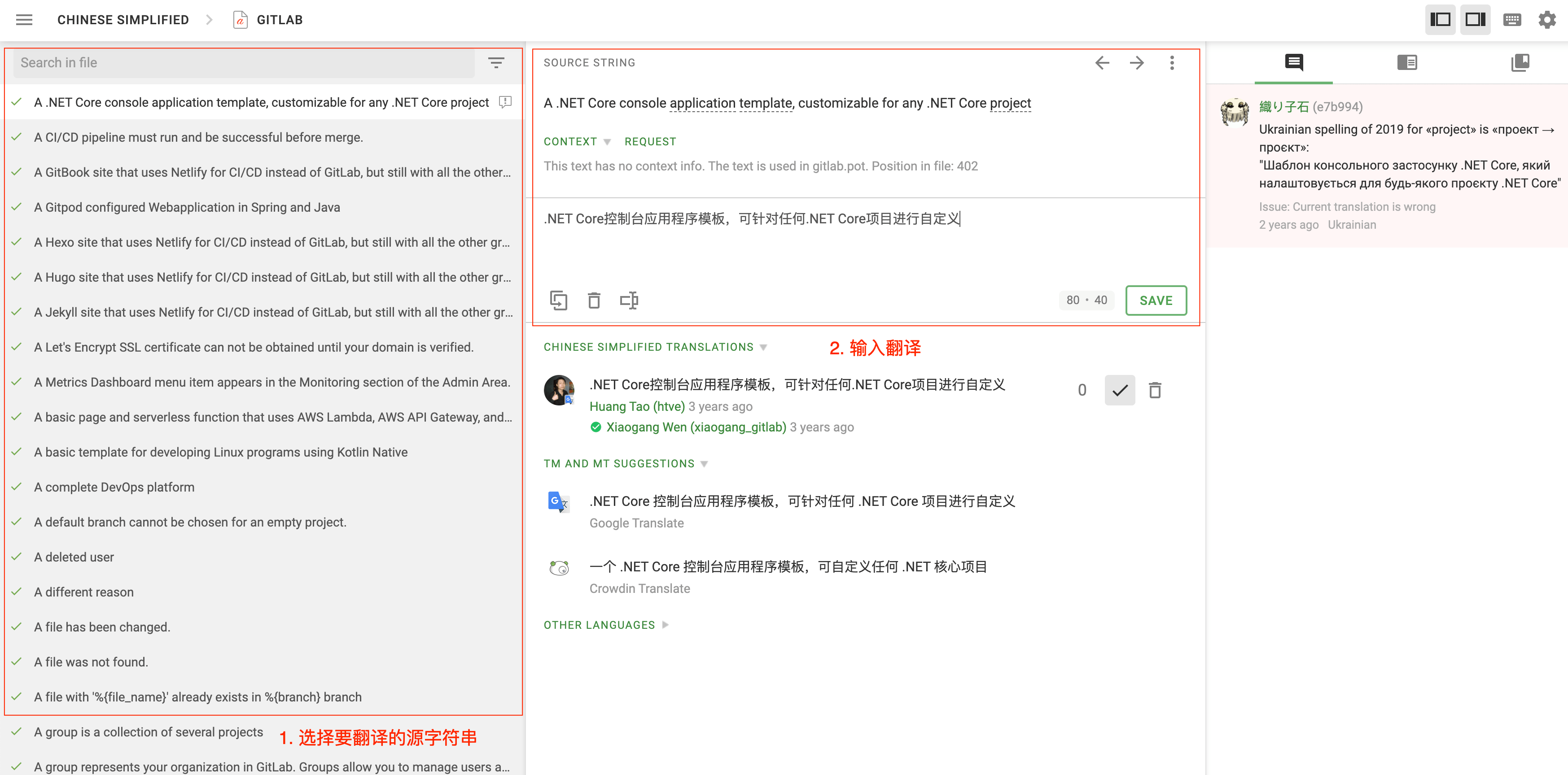The width and height of the screenshot is (1568, 775).
Task: Open GITLAB file breadcrumb
Action: 280,19
